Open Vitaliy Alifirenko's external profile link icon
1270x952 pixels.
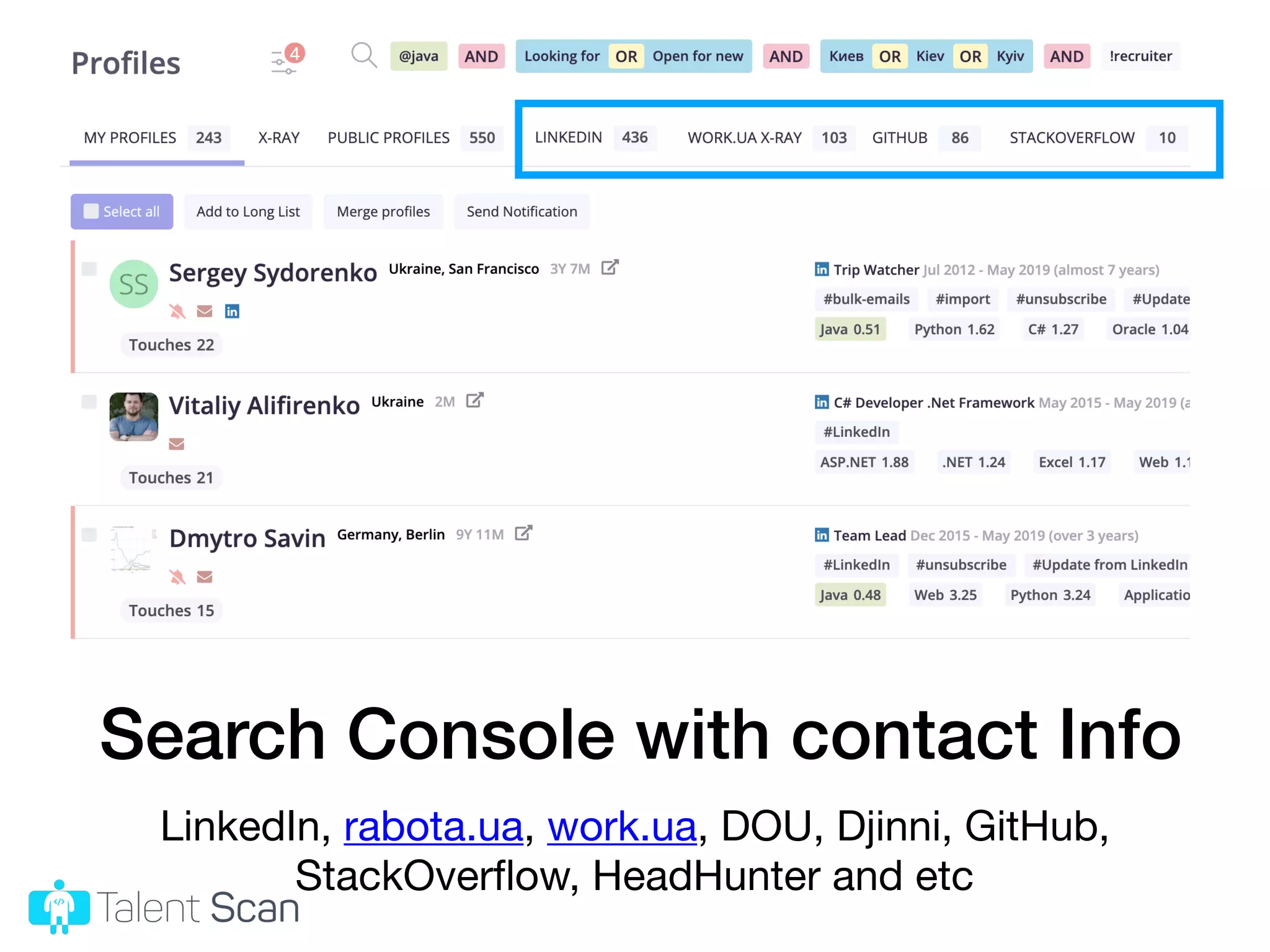tap(474, 400)
